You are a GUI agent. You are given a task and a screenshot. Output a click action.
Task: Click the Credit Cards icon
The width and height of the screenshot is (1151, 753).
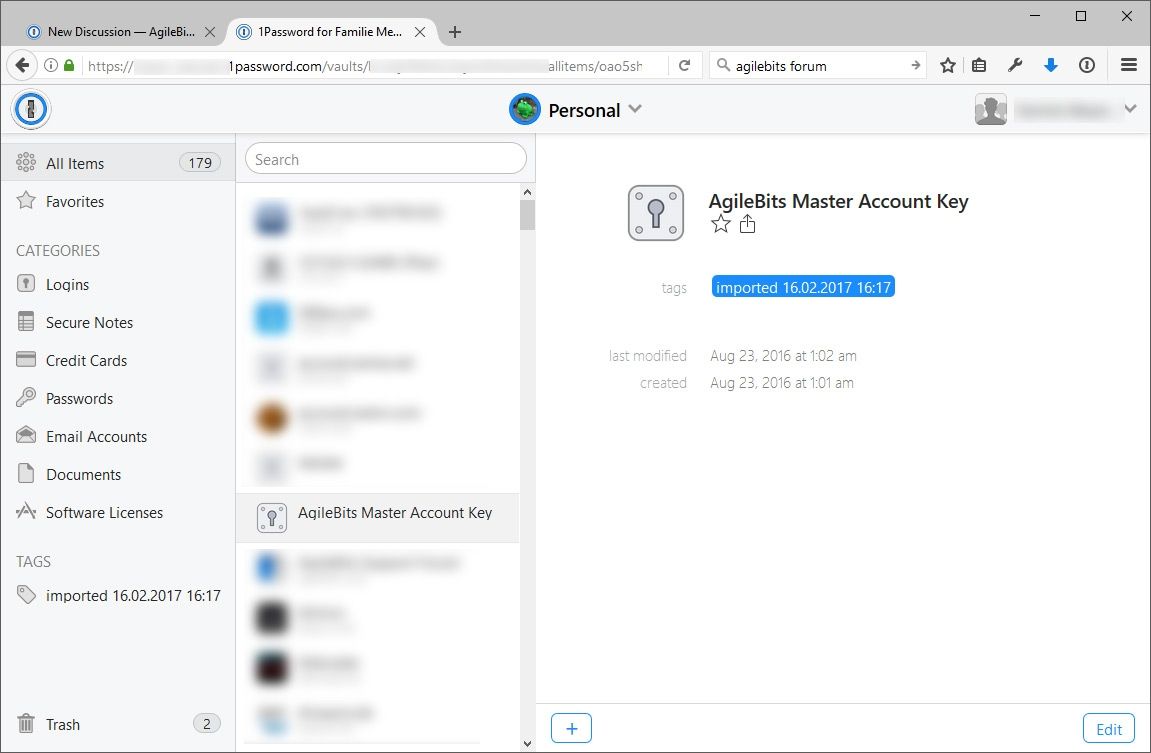[26, 359]
